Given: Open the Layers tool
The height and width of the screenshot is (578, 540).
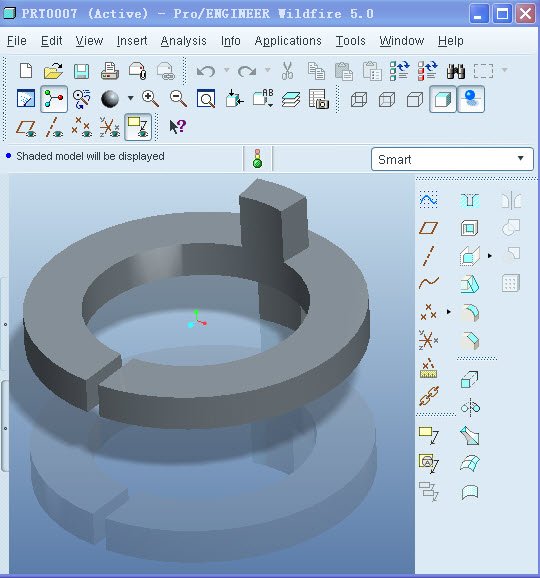Looking at the screenshot, I should pyautogui.click(x=291, y=99).
